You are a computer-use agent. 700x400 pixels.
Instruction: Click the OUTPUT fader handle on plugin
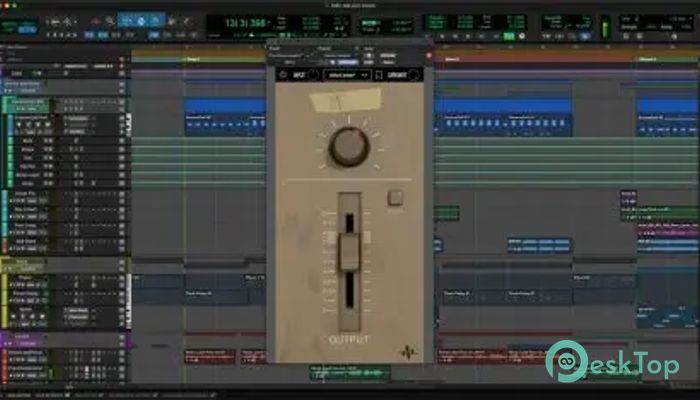point(349,250)
